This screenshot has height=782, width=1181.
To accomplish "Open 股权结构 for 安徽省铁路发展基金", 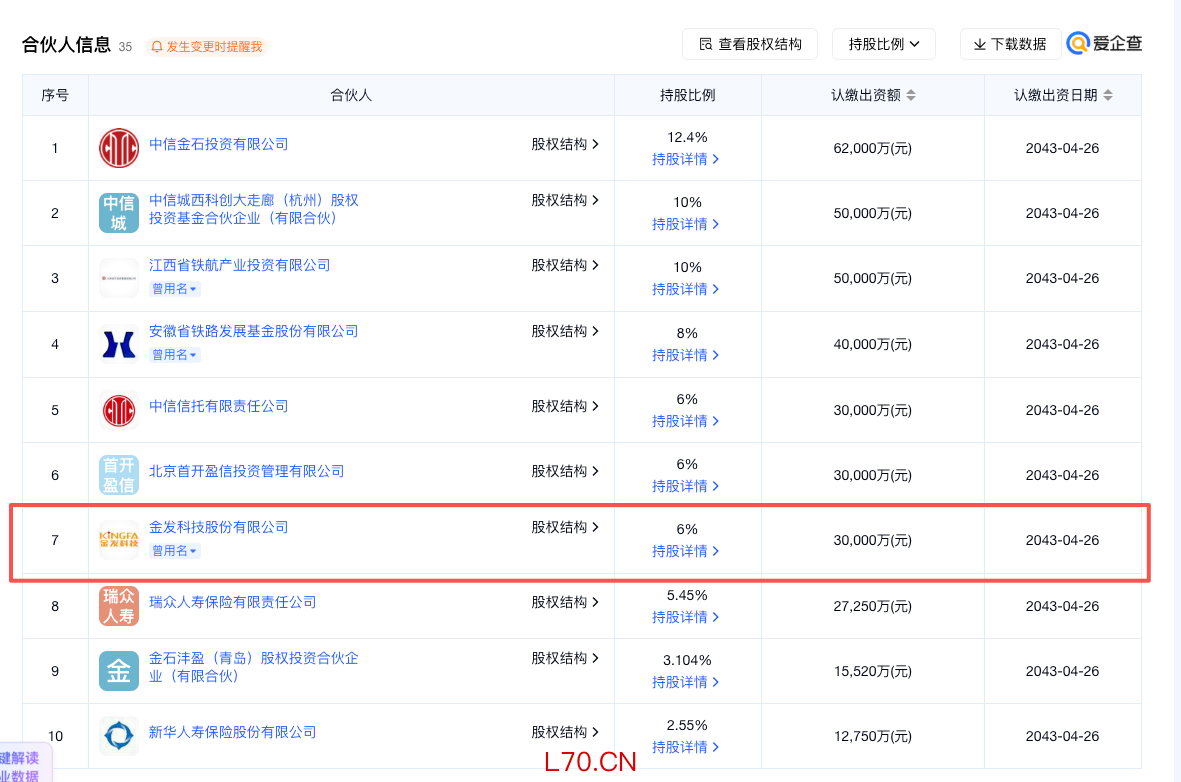I will 565,331.
